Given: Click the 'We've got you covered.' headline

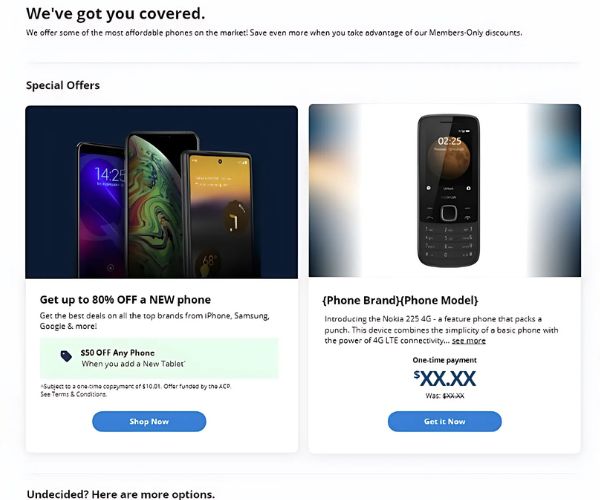Looking at the screenshot, I should pyautogui.click(x=116, y=13).
